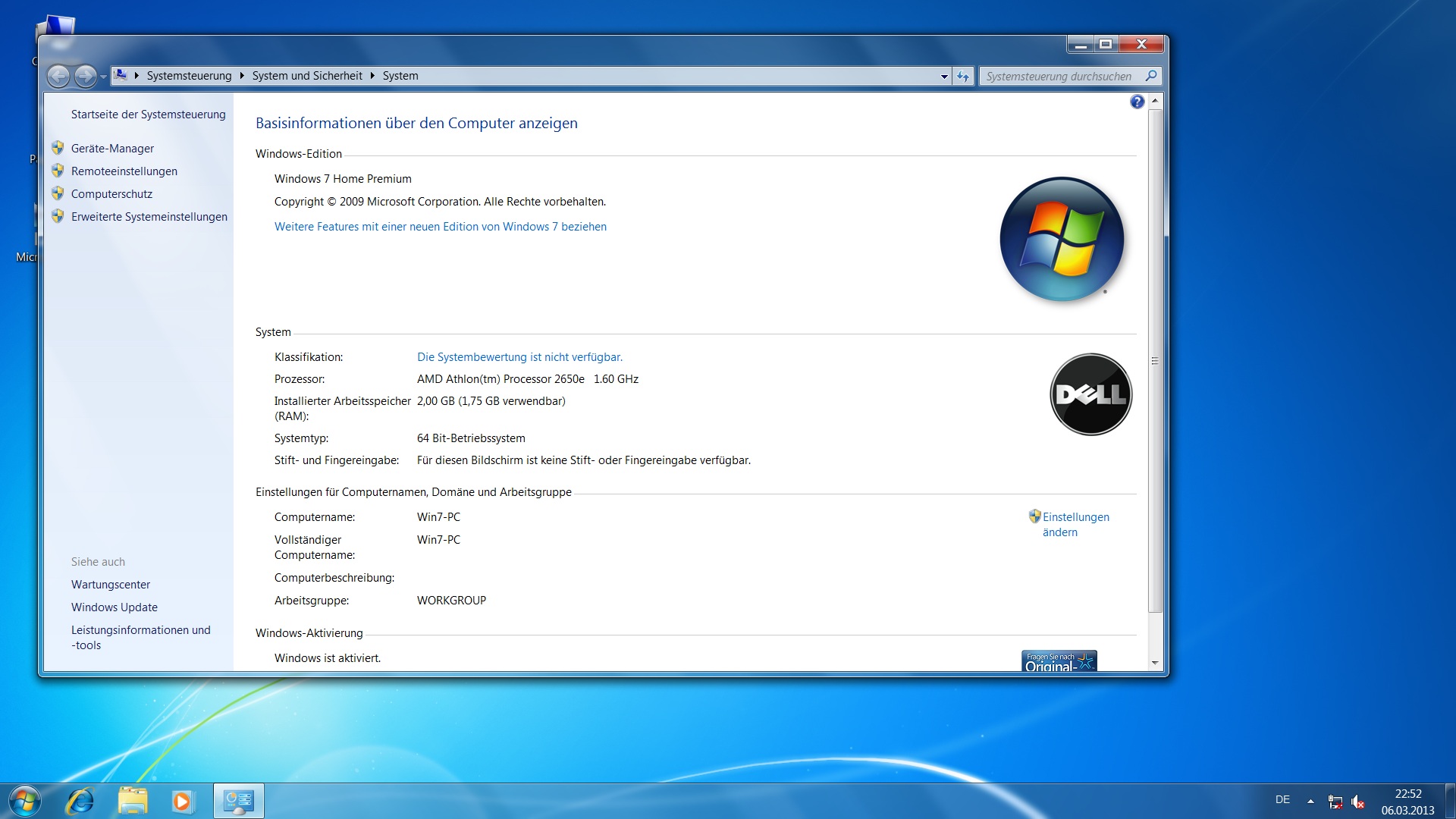Viewport: 1456px width, 819px height.
Task: Click Die Systembewertung ist nicht verfügbar link
Action: click(x=519, y=357)
